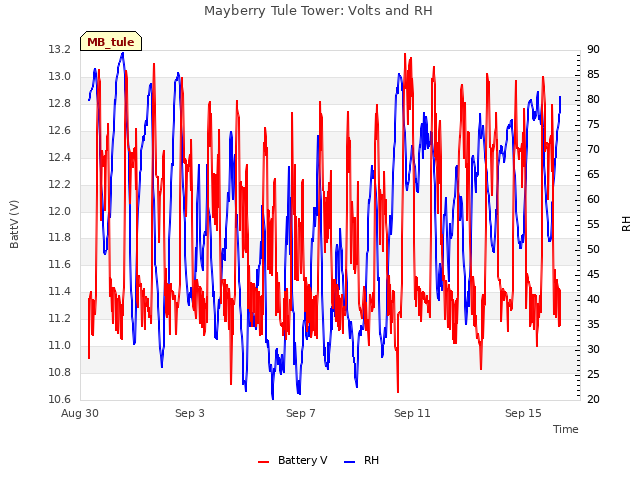Click the 'Sep 7' x-axis tick label
The image size is (640, 480).
[301, 413]
